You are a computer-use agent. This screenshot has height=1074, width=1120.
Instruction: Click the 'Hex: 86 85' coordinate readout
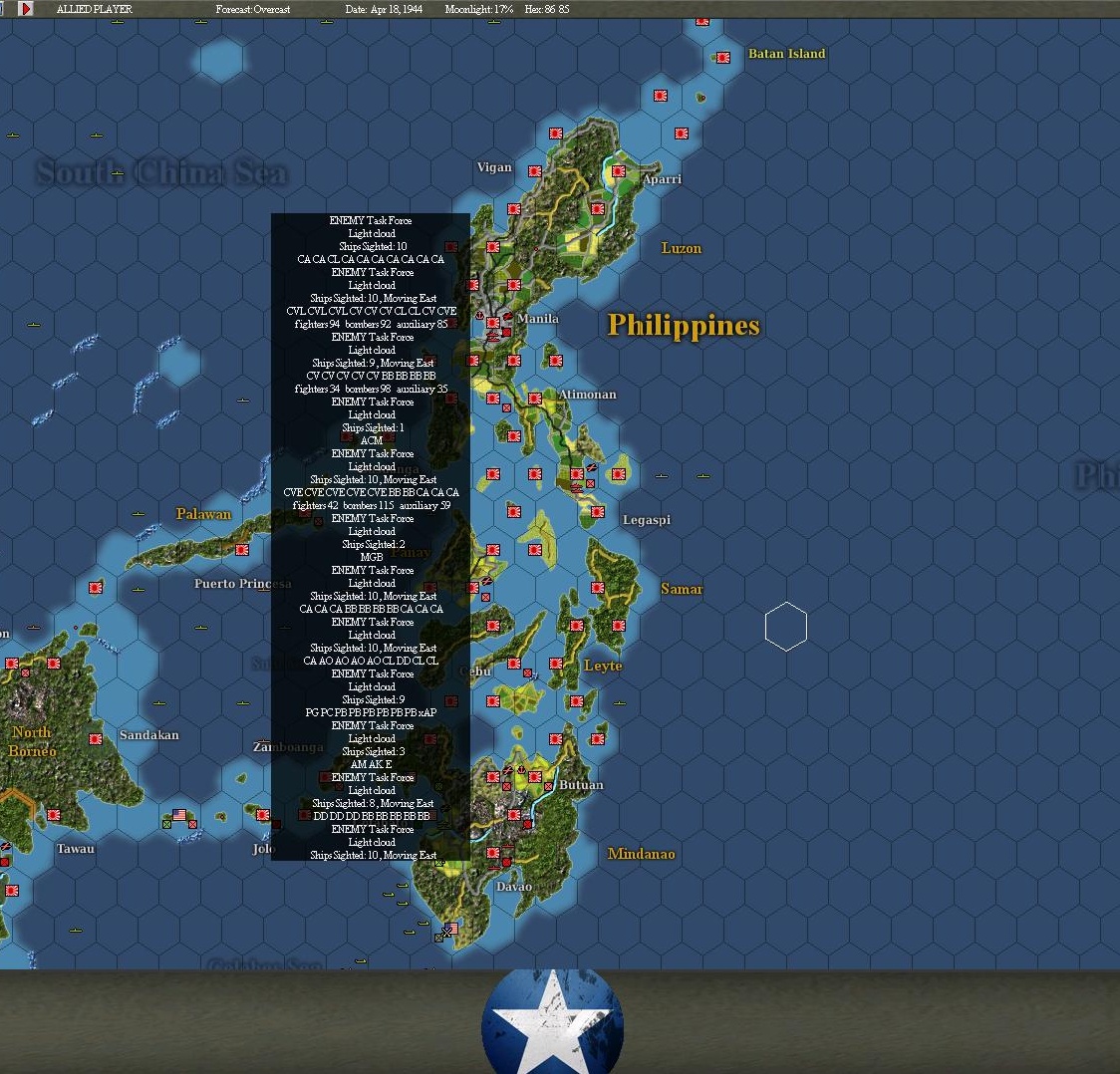[547, 9]
